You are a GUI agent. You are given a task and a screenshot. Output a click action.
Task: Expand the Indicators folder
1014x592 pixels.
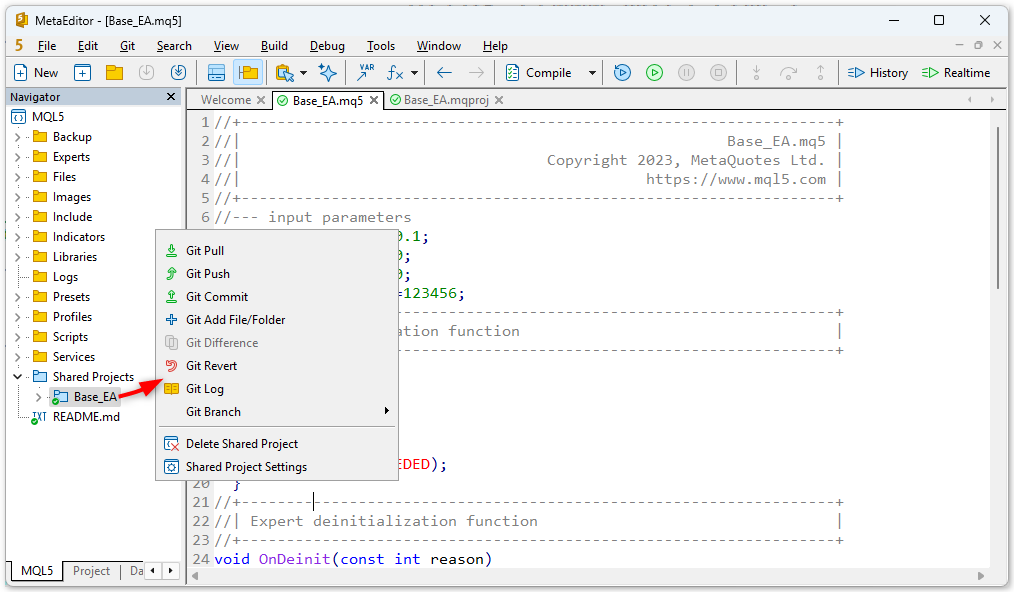point(17,237)
